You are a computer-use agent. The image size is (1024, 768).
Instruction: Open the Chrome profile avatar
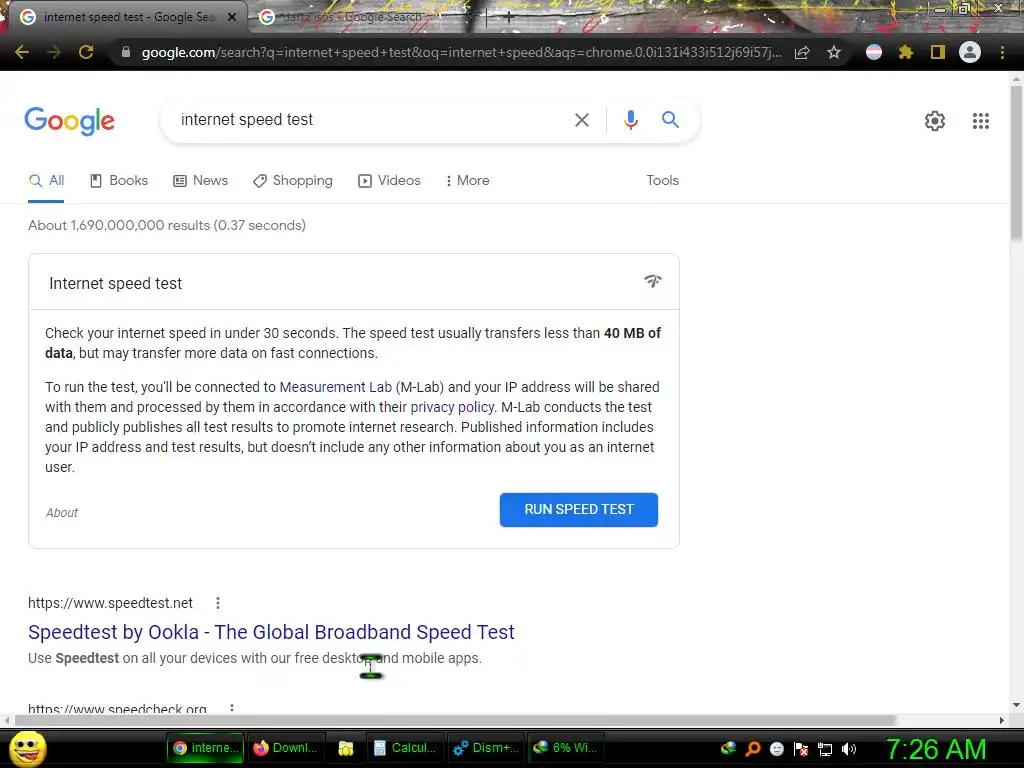point(970,52)
